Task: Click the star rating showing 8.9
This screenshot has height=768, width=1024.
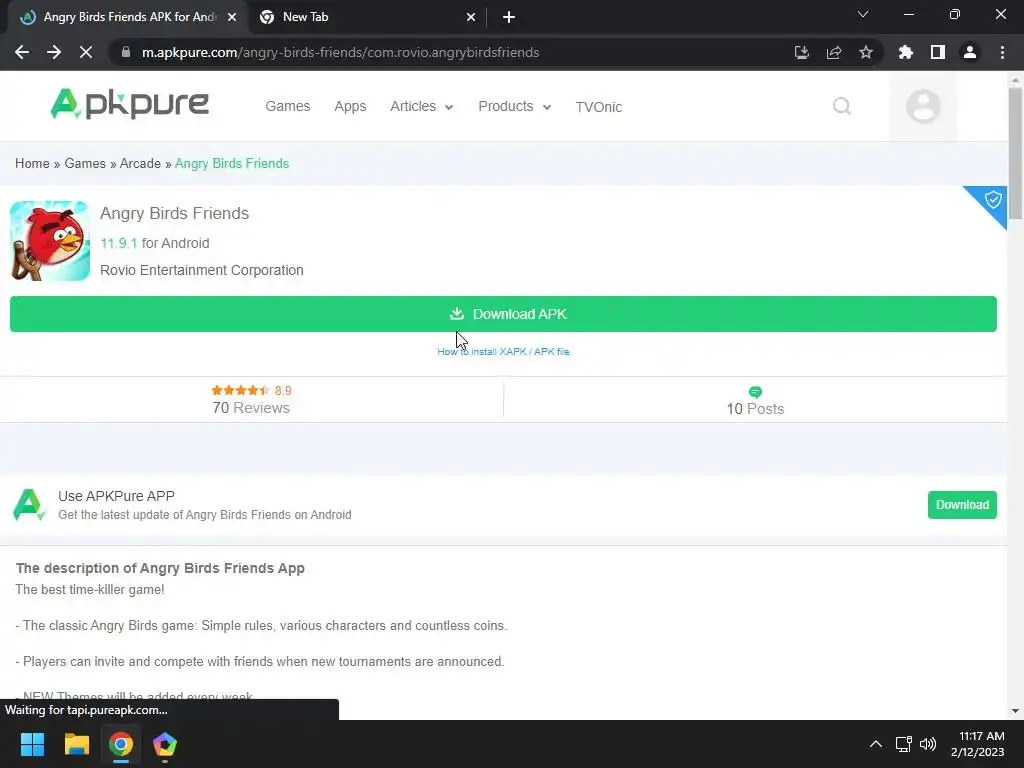Action: pos(251,391)
